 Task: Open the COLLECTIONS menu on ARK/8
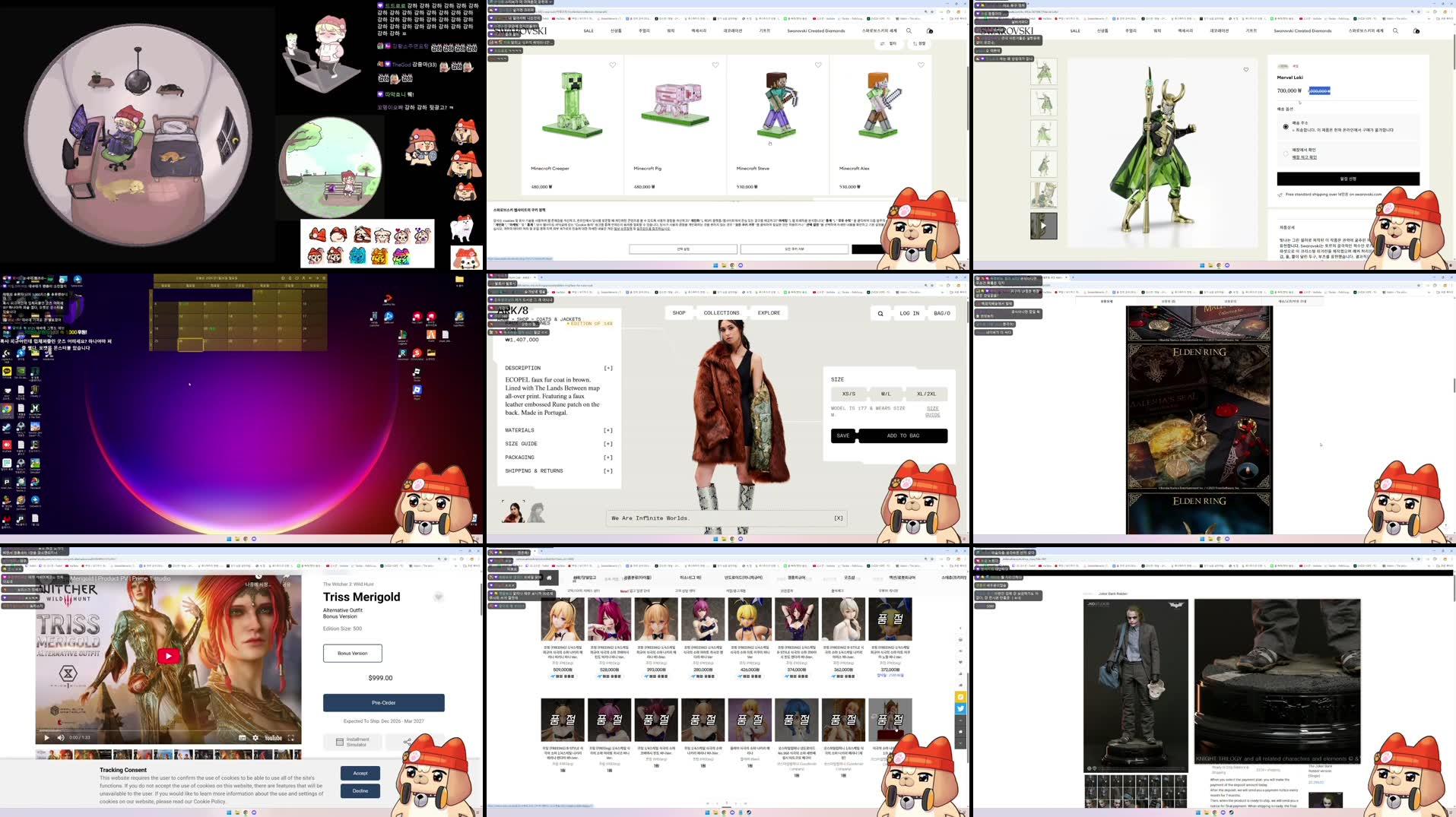click(722, 313)
